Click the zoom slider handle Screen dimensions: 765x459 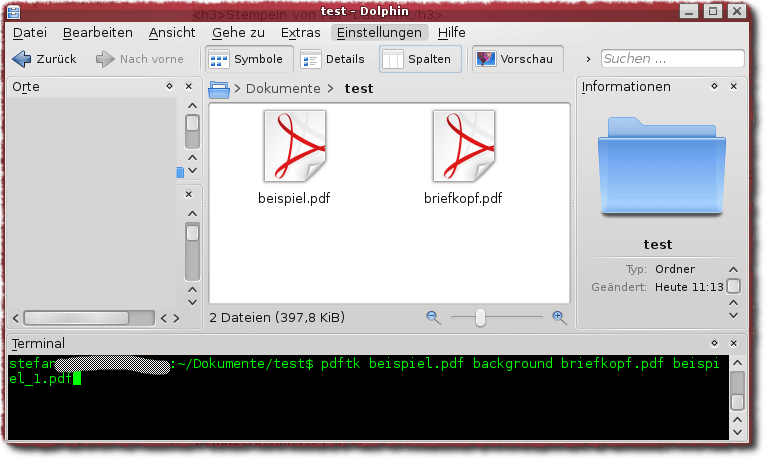coord(481,318)
